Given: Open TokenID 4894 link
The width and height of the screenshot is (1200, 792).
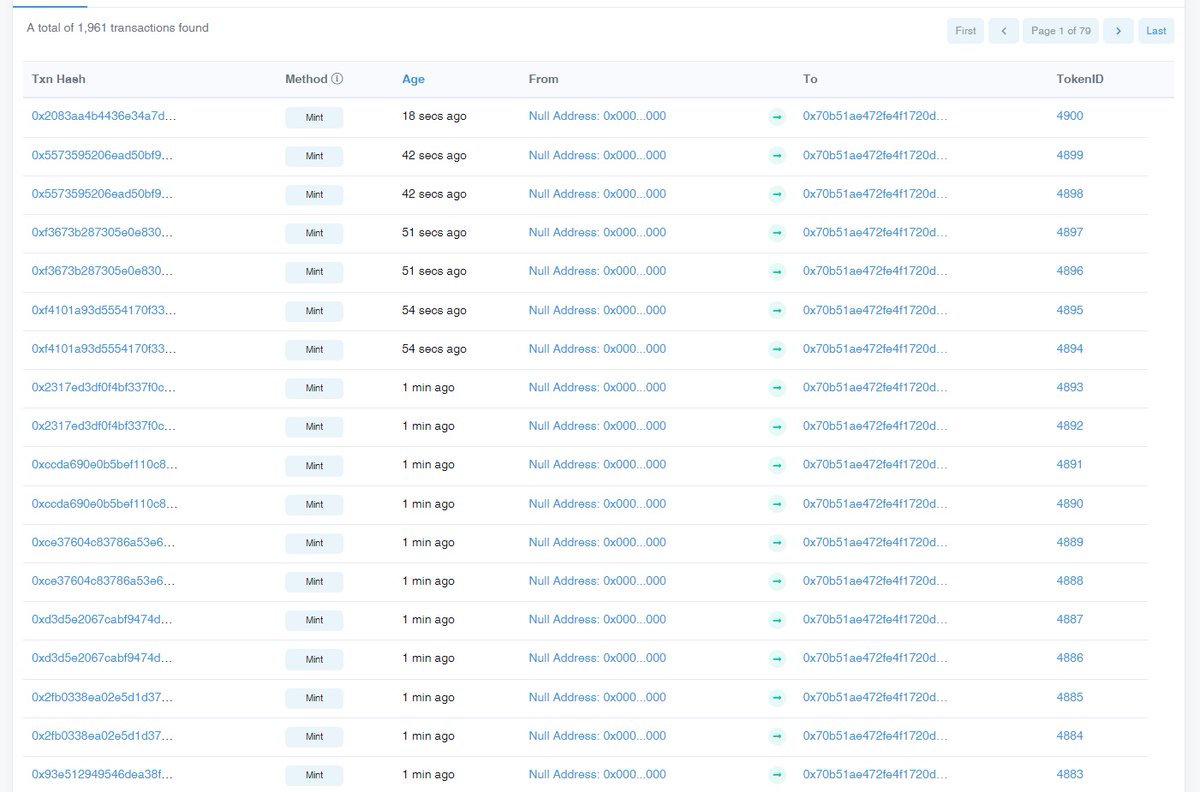Looking at the screenshot, I should coord(1070,349).
